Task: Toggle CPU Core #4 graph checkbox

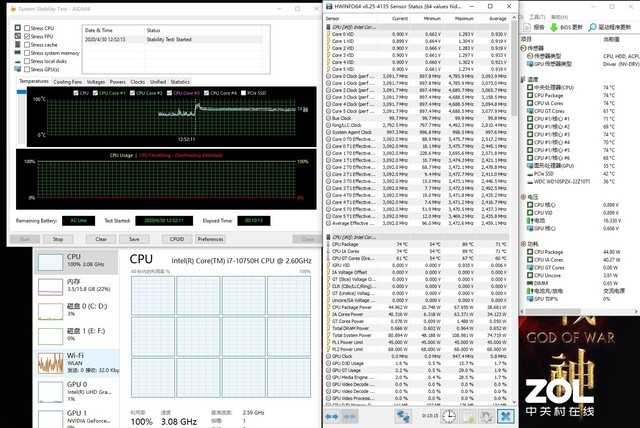Action: pyautogui.click(x=207, y=93)
